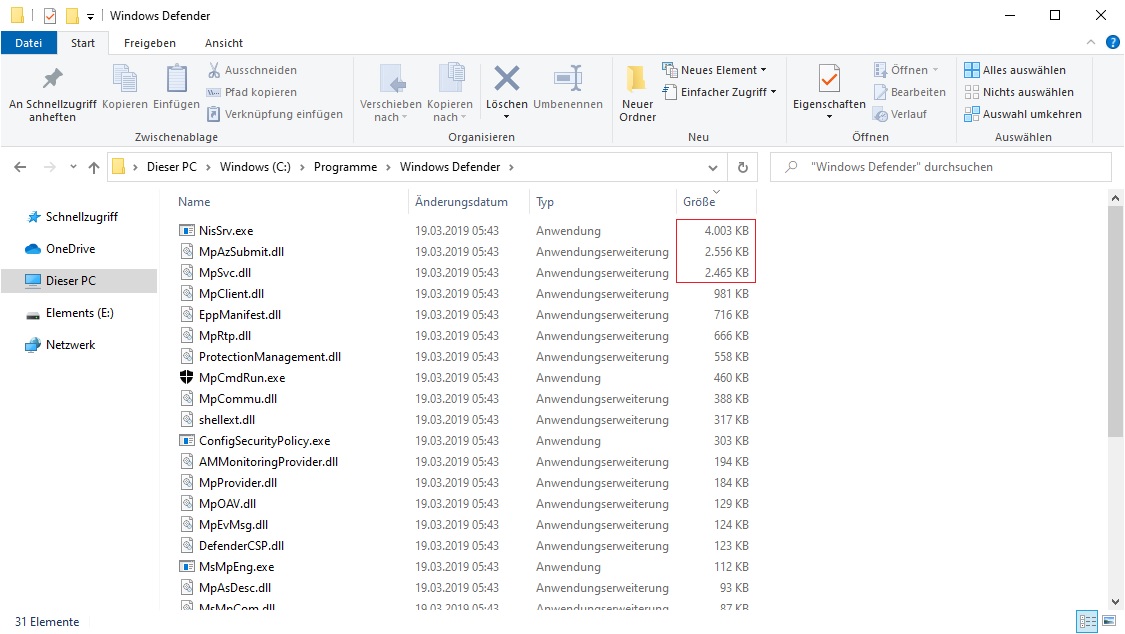Select Elements (E:) drive
This screenshot has height=634, width=1125.
click(70, 313)
